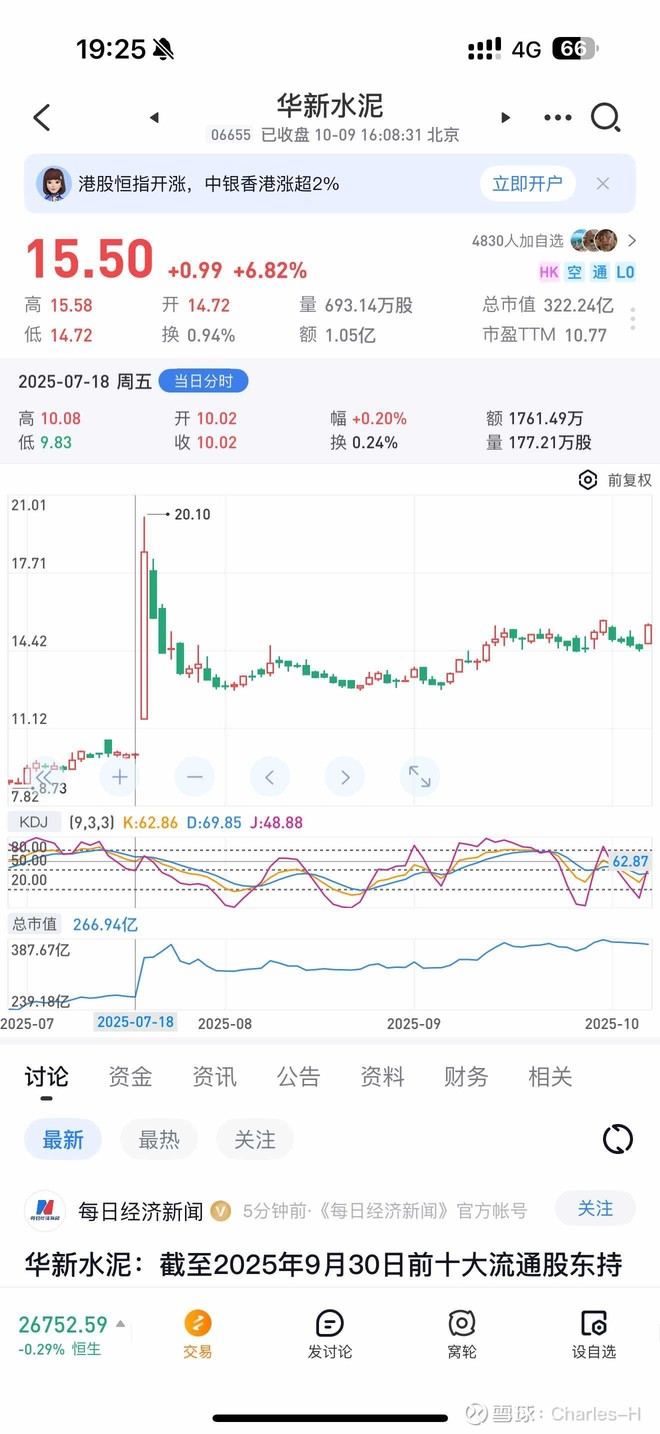Refresh the discussion feed
The height and width of the screenshot is (1434, 660).
point(618,1139)
